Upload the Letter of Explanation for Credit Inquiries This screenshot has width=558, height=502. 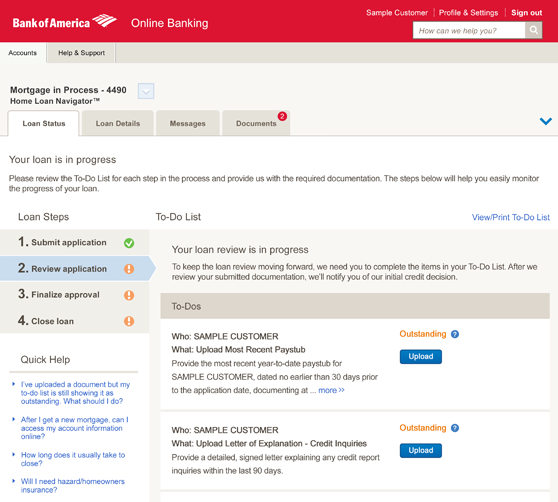(421, 450)
